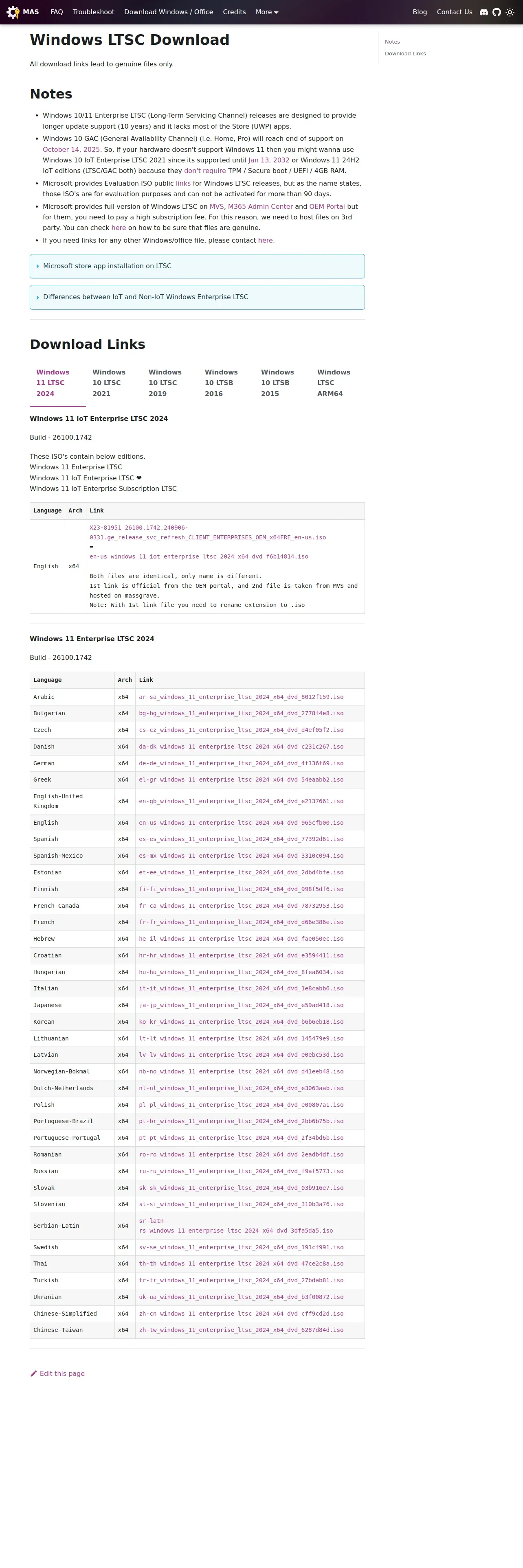The height and width of the screenshot is (1568, 523).
Task: Open the Troubleshoot menu item
Action: pos(93,12)
